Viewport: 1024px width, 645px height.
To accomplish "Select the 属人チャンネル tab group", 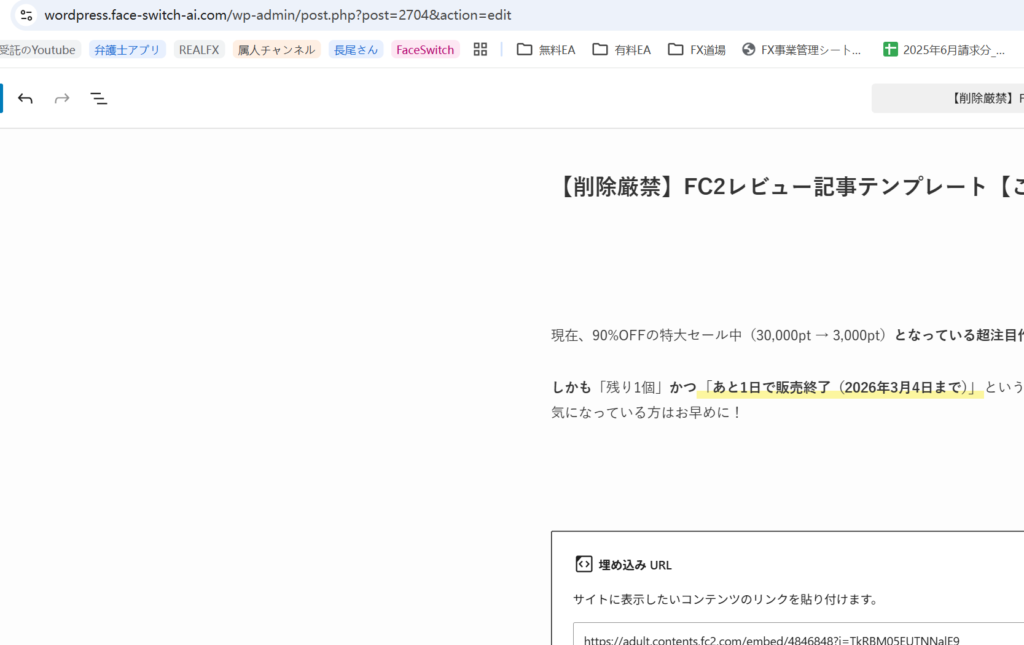I will (x=276, y=49).
